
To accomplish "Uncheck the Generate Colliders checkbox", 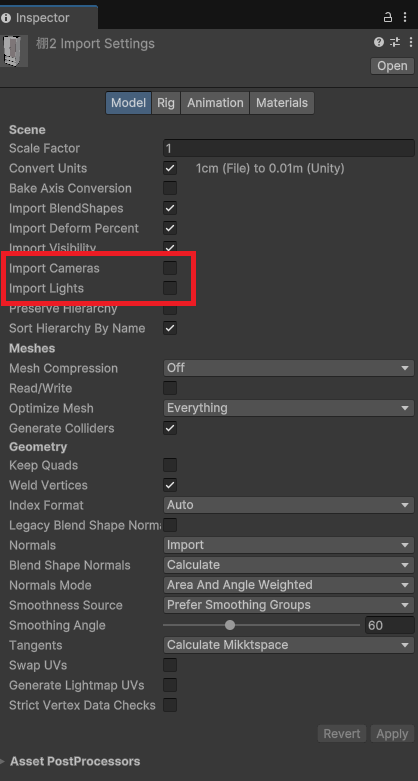I will pos(170,428).
